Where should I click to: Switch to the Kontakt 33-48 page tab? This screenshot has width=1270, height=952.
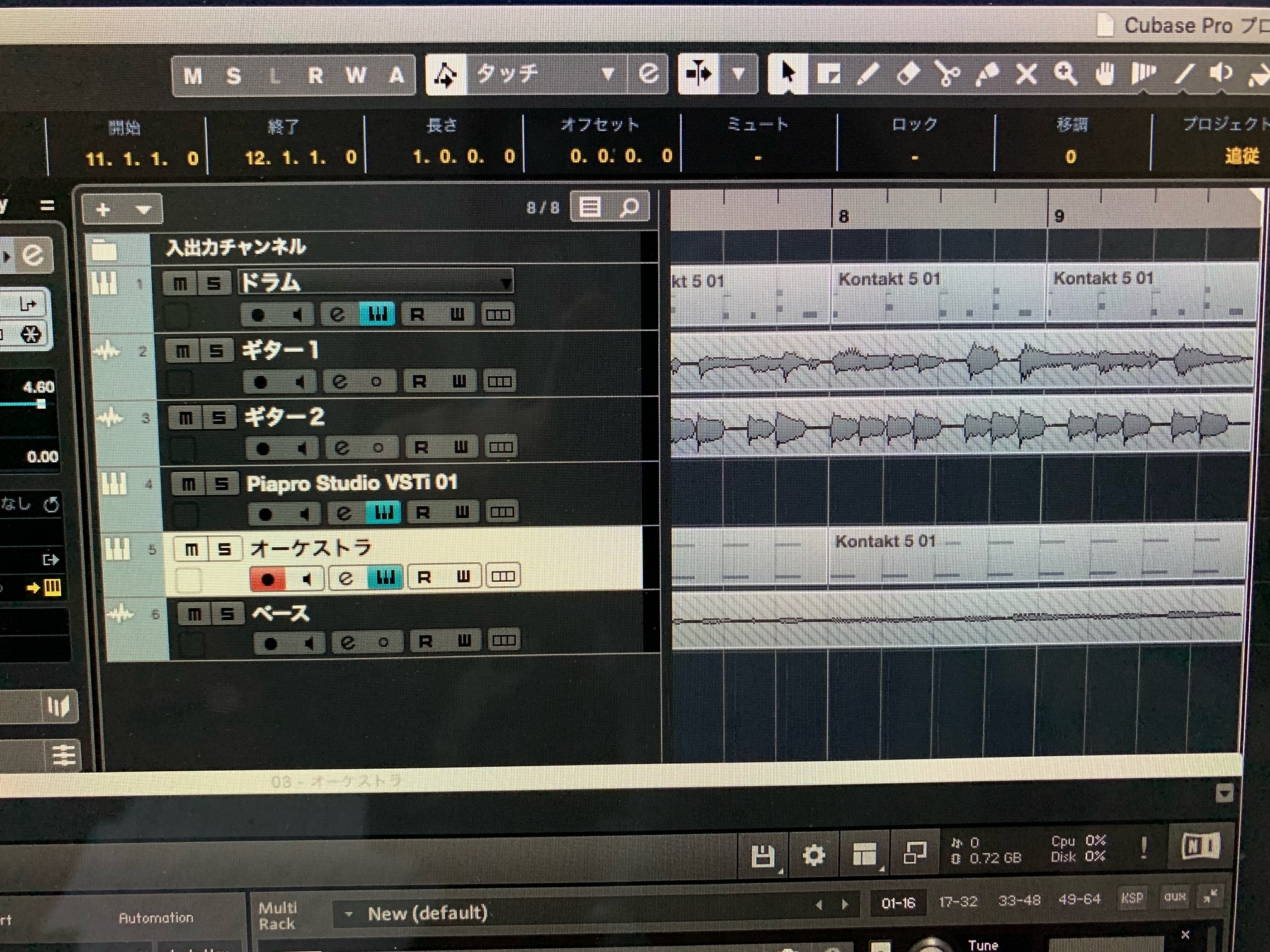(x=1019, y=901)
